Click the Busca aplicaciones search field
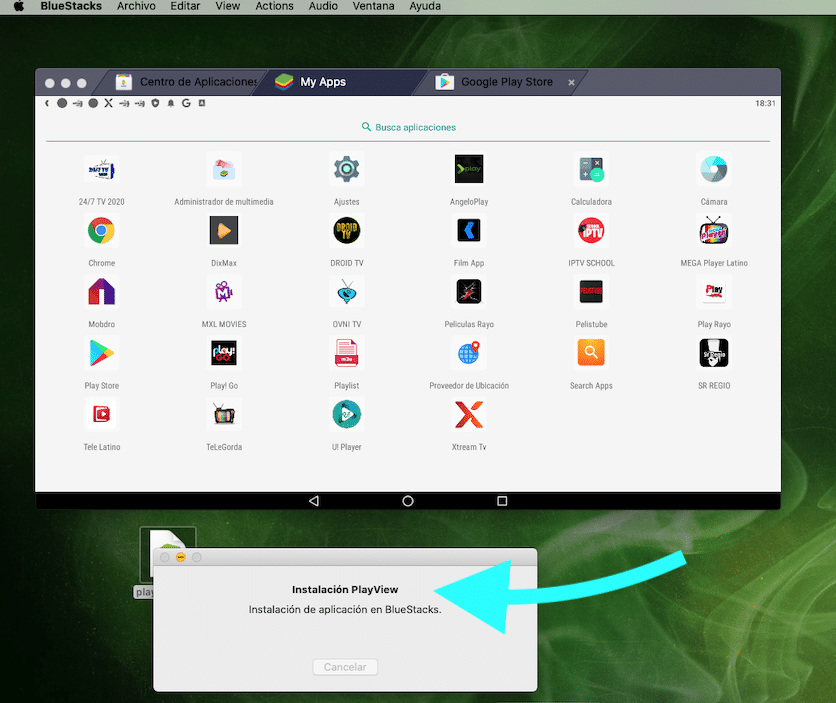Screen dimensions: 836x703 click(x=408, y=128)
